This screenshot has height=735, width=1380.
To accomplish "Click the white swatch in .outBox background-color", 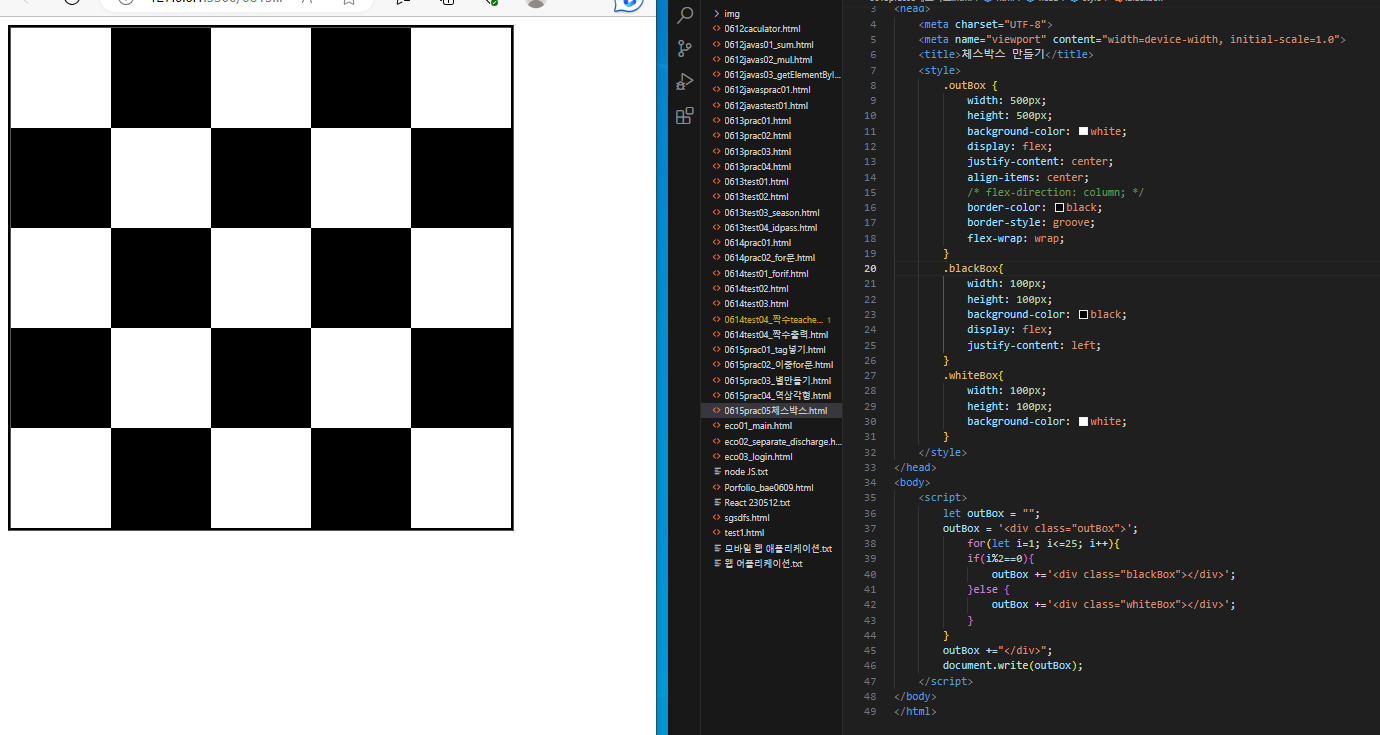I will [x=1083, y=131].
